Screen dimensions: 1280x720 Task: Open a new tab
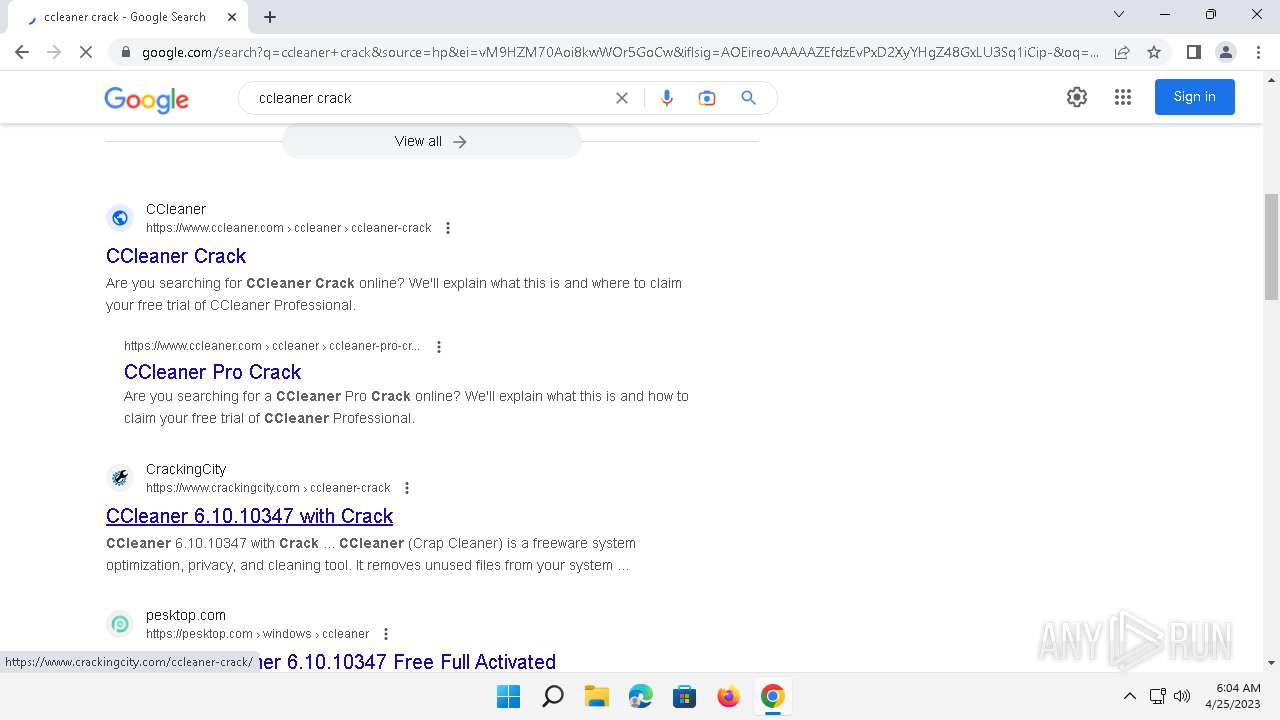(x=270, y=16)
